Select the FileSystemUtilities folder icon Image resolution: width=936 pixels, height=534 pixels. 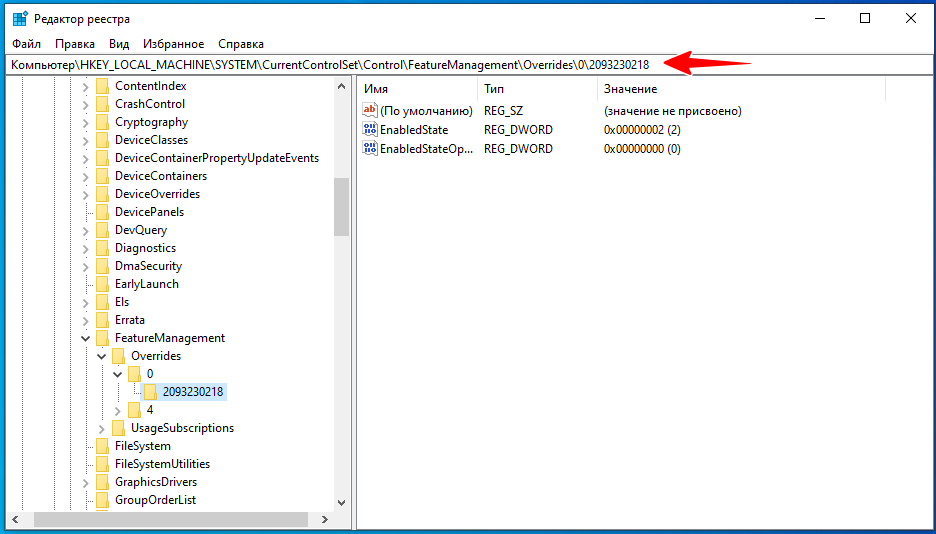point(102,464)
